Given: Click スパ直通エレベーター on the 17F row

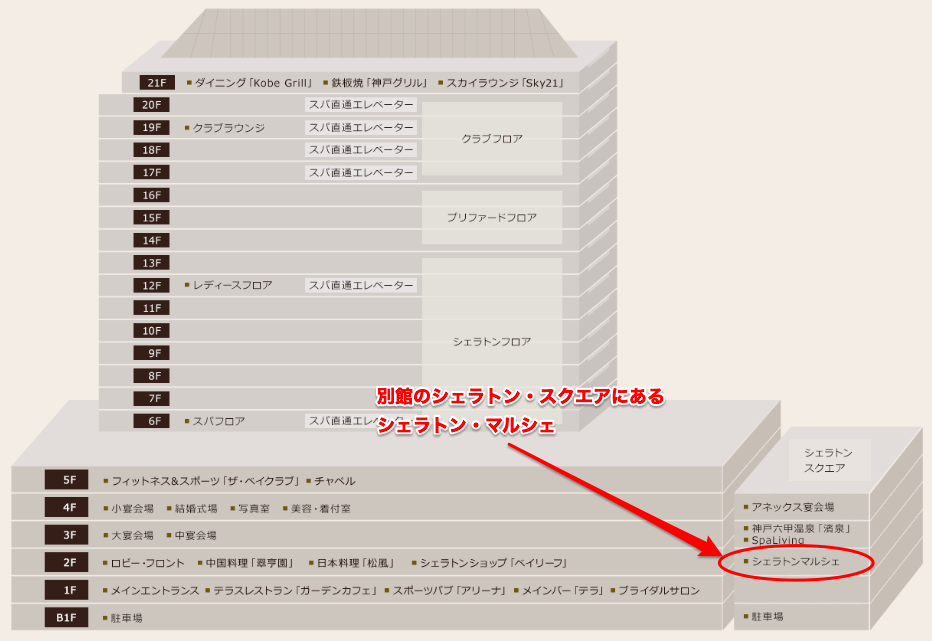Looking at the screenshot, I should [x=361, y=172].
